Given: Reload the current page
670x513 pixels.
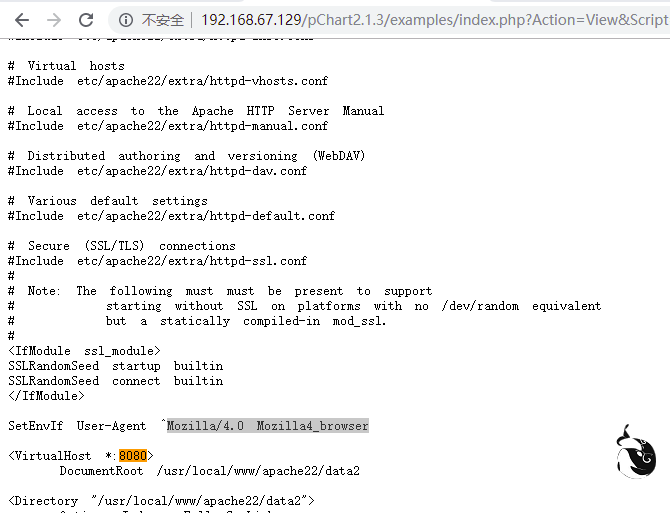Looking at the screenshot, I should point(87,20).
